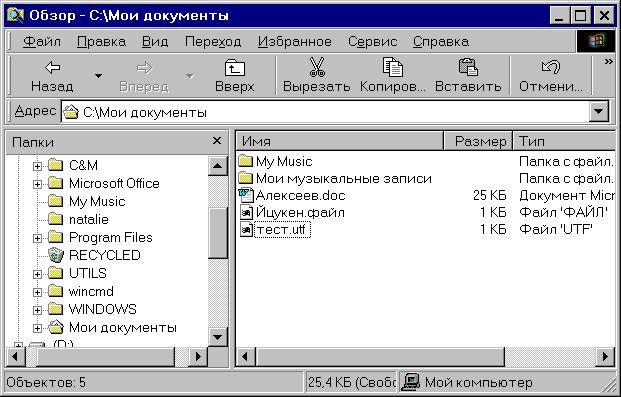The image size is (621, 397).
Task: Click the 25 КБ size cell
Action: 490,195
